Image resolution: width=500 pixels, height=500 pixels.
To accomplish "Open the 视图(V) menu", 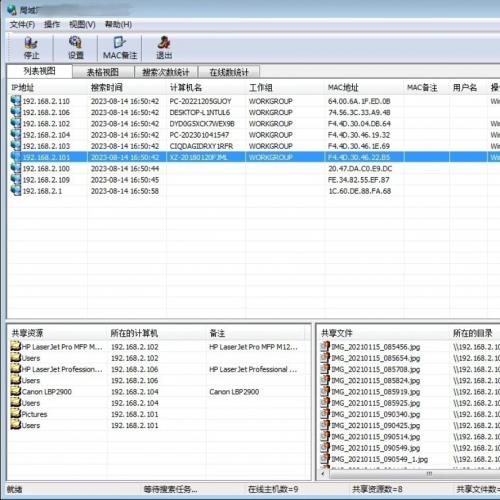I will (82, 25).
